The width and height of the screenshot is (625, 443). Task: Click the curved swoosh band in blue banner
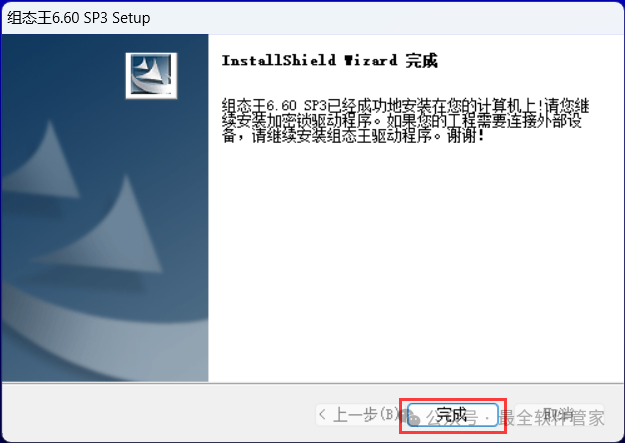click(104, 339)
